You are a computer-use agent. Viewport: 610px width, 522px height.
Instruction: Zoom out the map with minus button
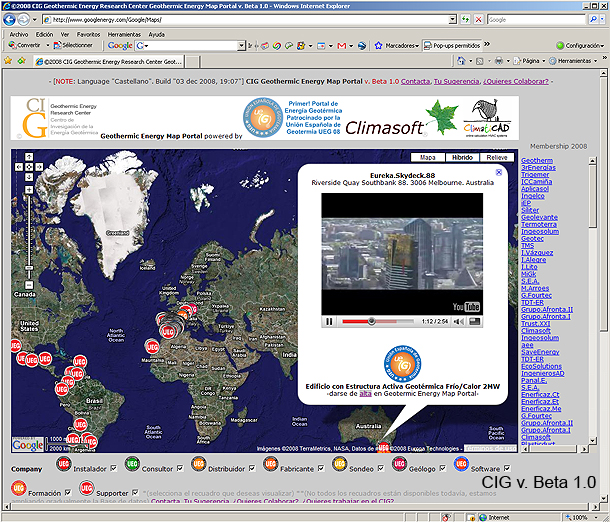[29, 285]
